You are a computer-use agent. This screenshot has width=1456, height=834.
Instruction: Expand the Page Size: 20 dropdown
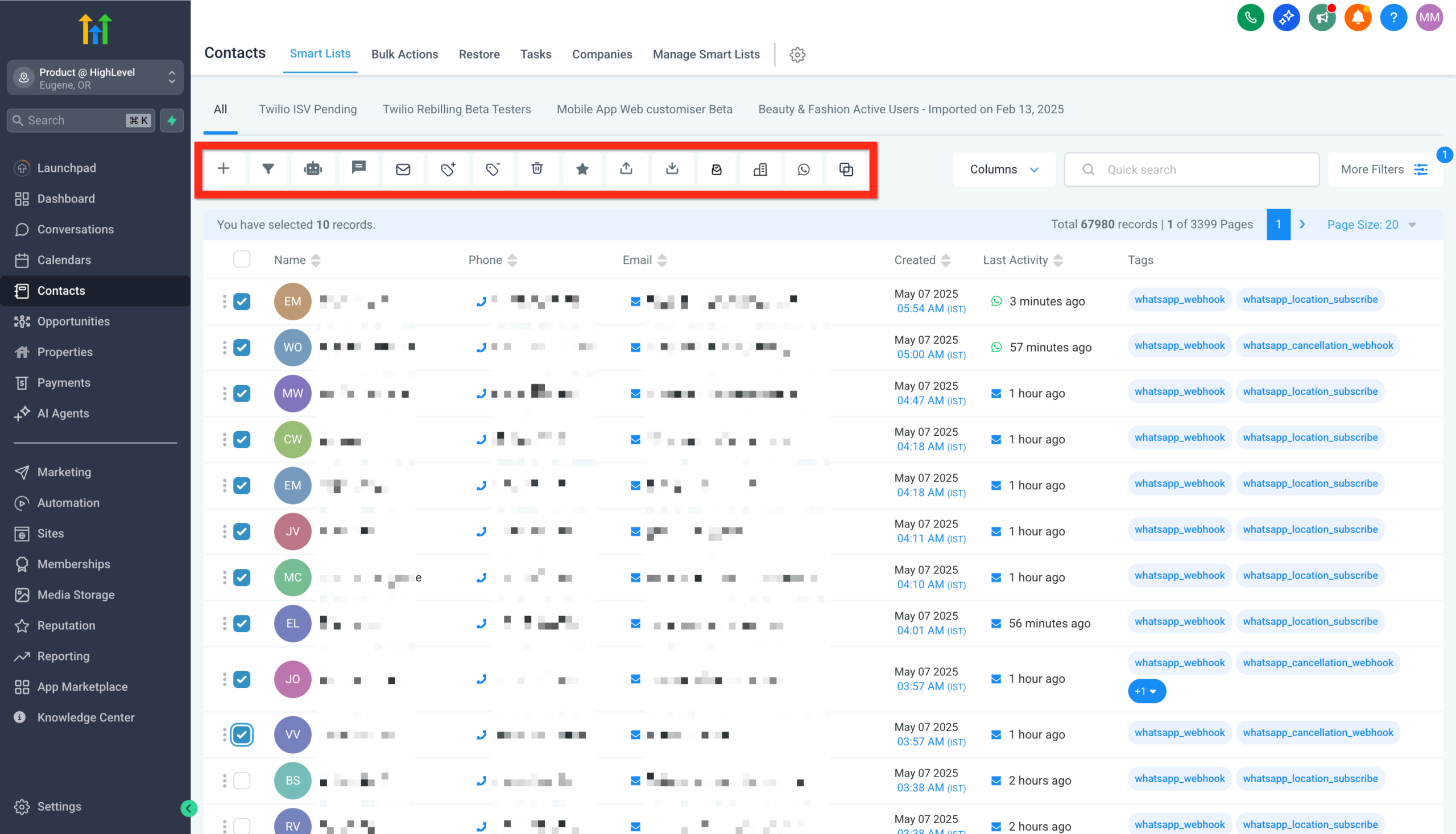click(x=1371, y=225)
